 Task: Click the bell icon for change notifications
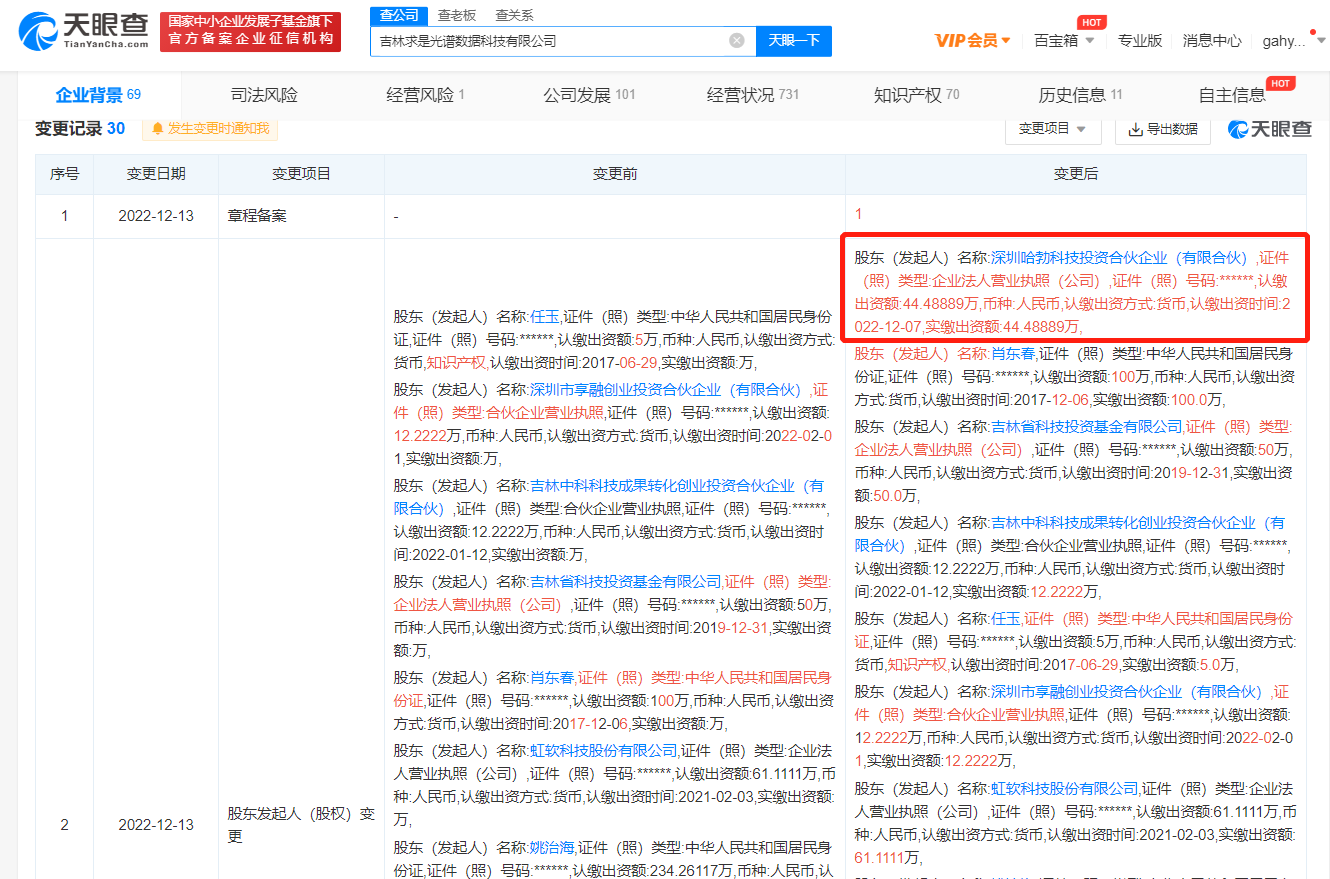[158, 129]
